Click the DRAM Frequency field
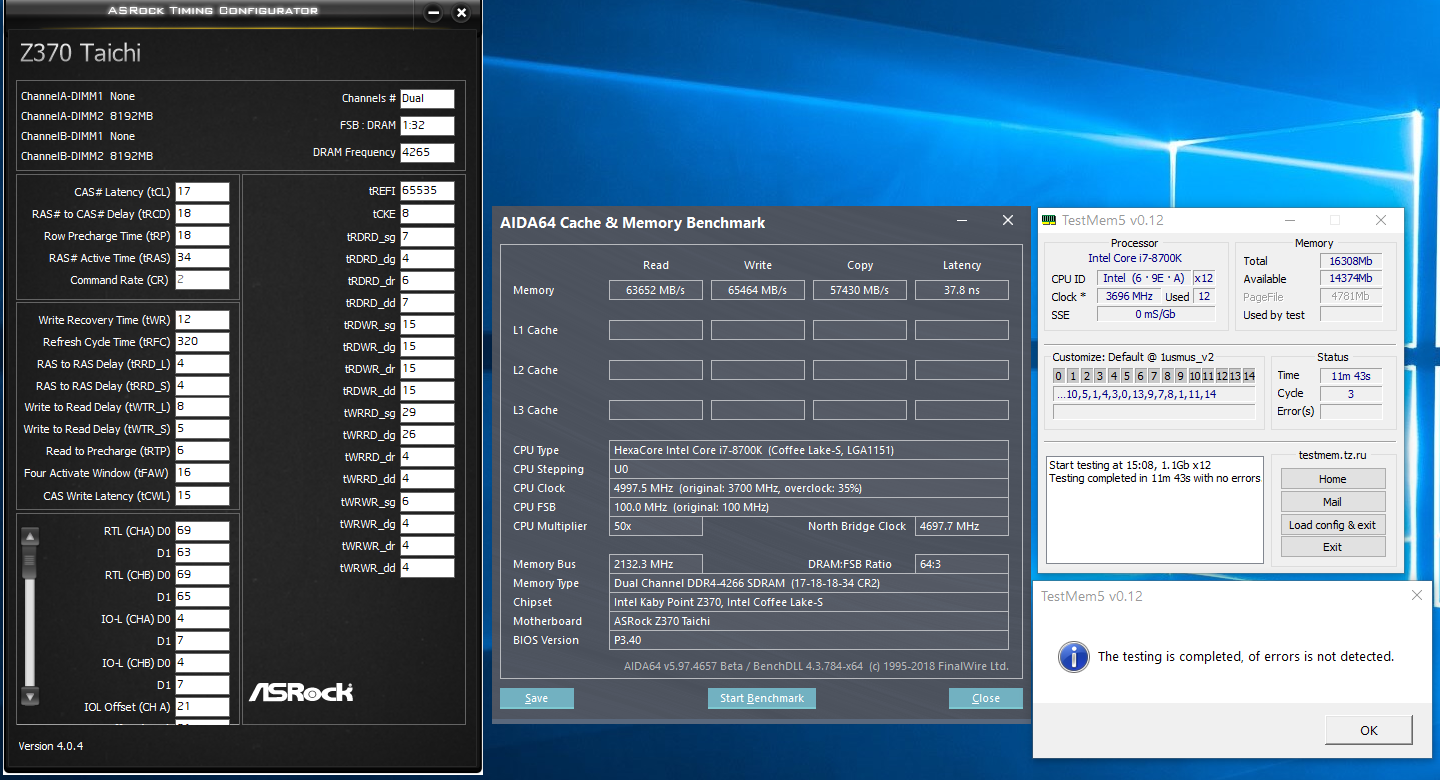This screenshot has height=780, width=1440. (427, 153)
